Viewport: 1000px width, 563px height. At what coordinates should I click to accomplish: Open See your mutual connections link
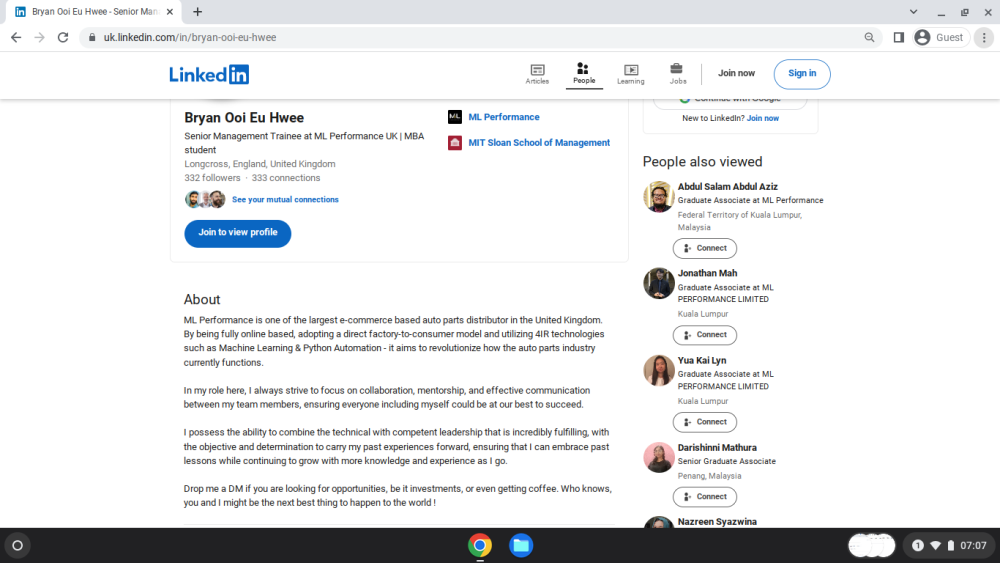285,200
